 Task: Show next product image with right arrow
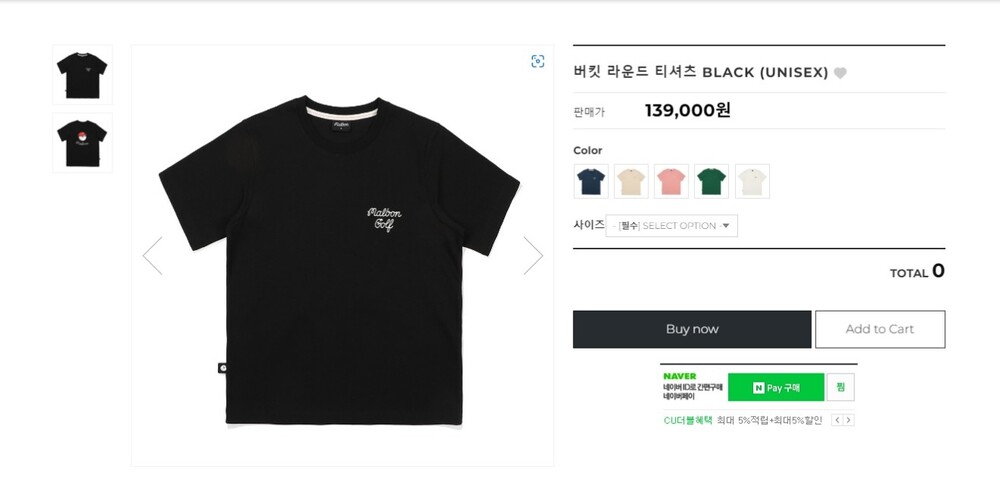point(533,255)
